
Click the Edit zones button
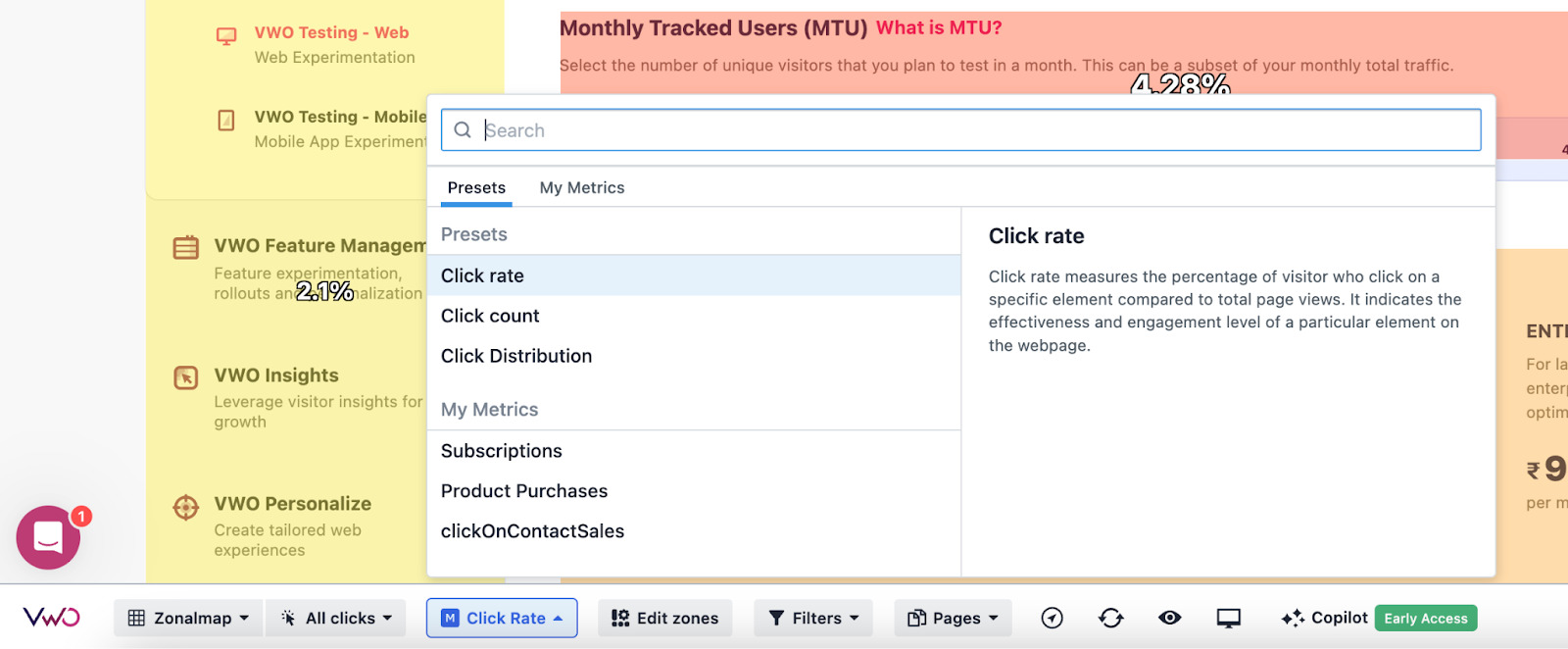(665, 619)
